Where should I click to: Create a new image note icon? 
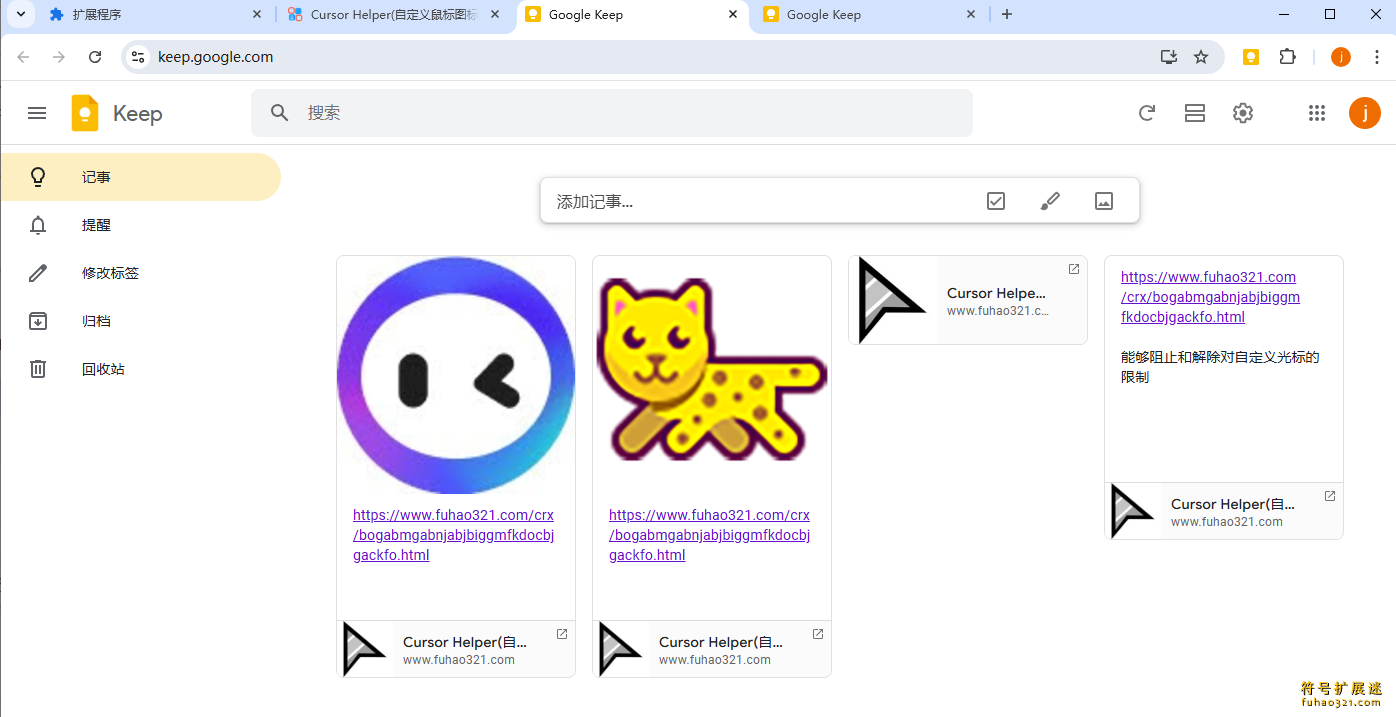pyautogui.click(x=1104, y=201)
